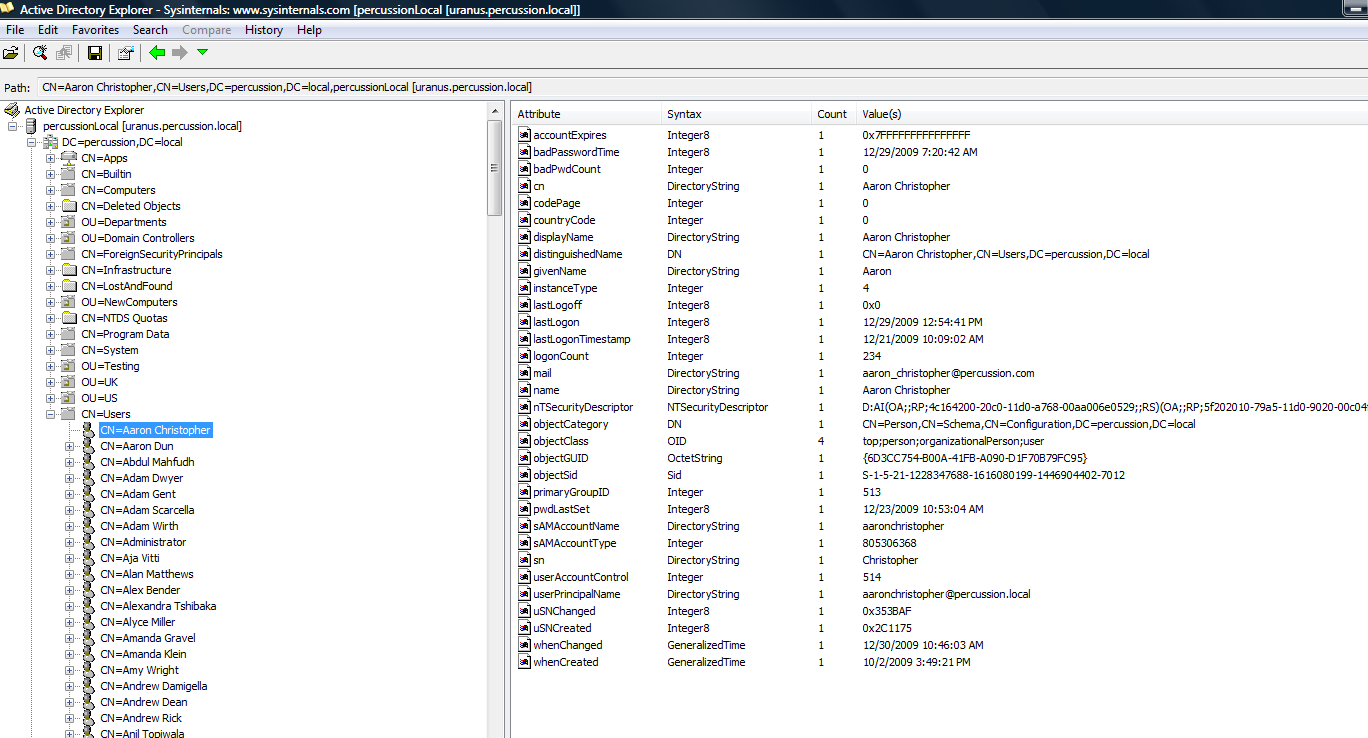Screen dimensions: 1368x738
Task: Click the OU icon beside OU=UK
Action: point(68,382)
